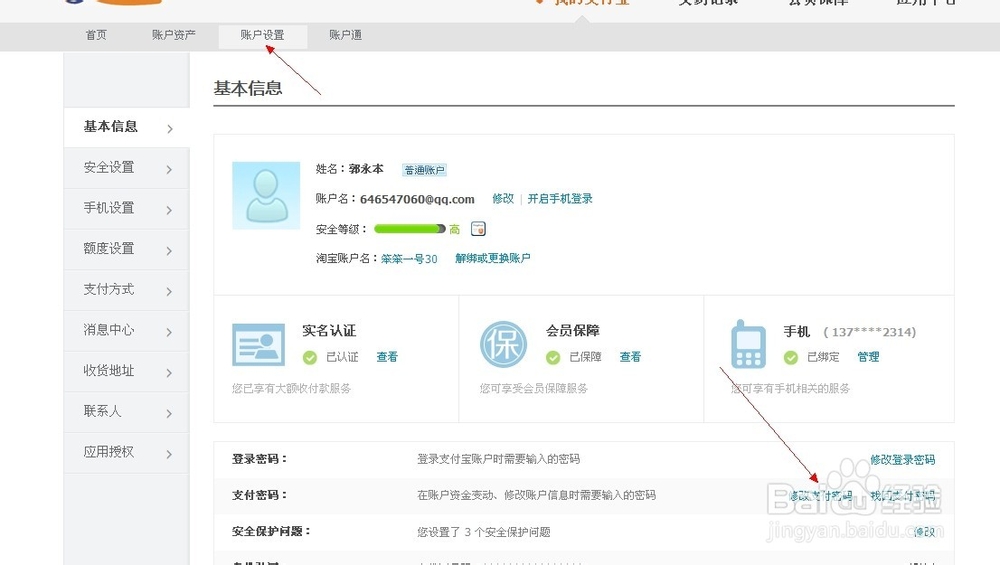Screen dimensions: 1000x565
Task: Click 修改 in 安全保护问题 row
Action: click(925, 532)
